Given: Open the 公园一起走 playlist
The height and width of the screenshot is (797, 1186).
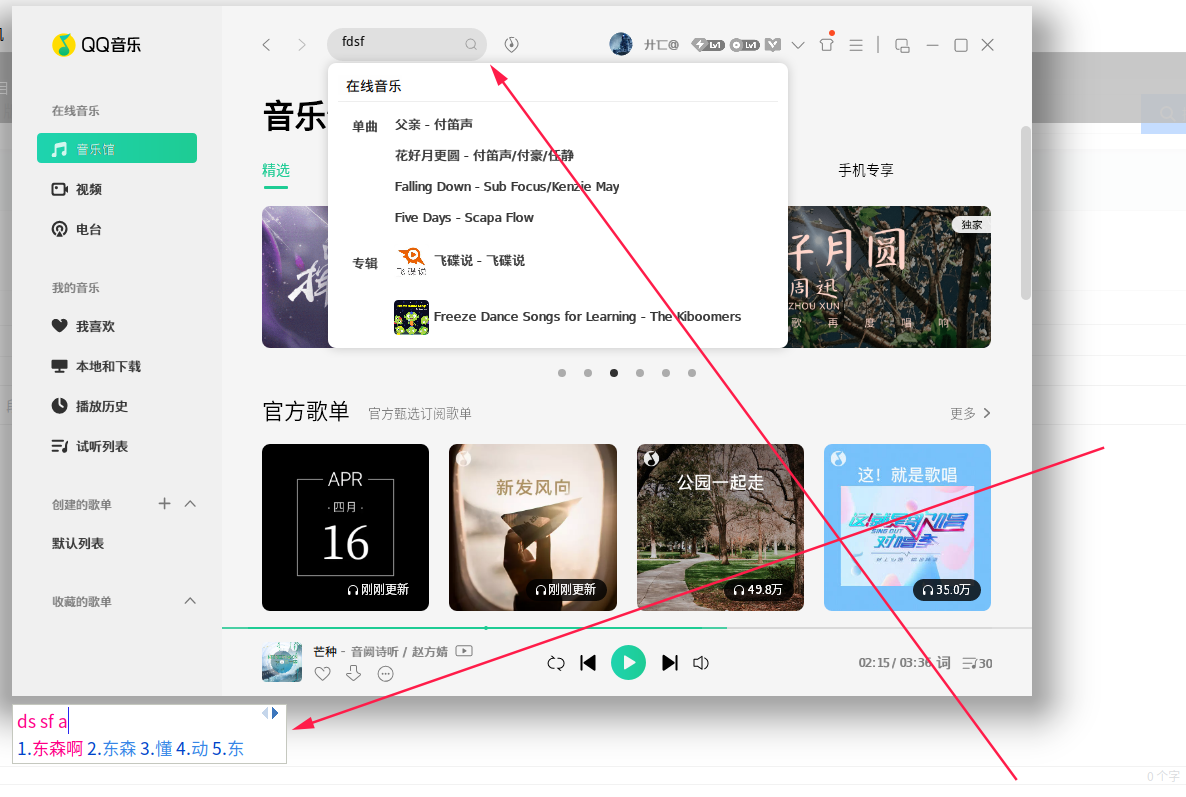Looking at the screenshot, I should coord(720,527).
